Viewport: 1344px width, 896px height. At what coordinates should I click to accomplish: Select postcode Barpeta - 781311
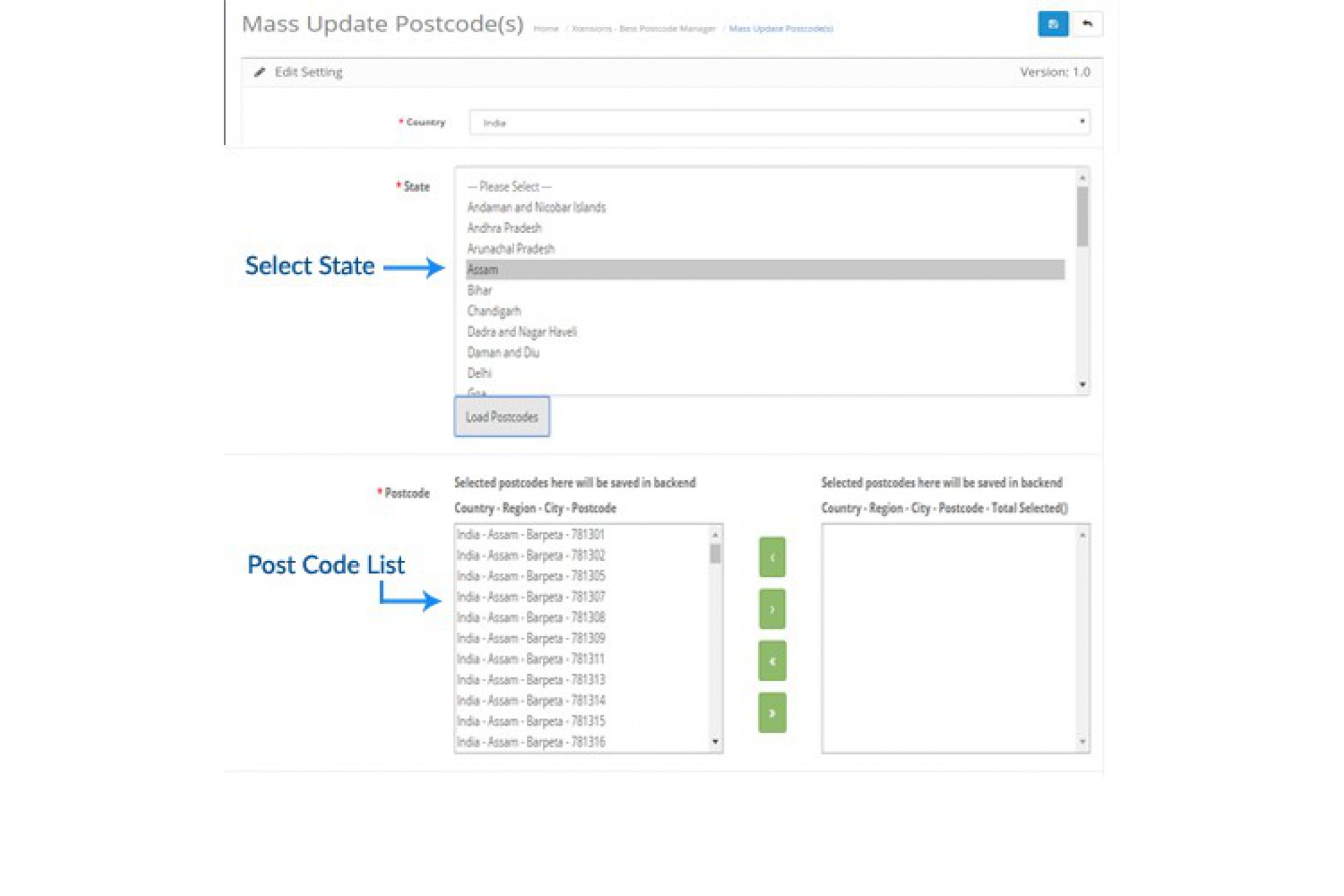point(582,659)
